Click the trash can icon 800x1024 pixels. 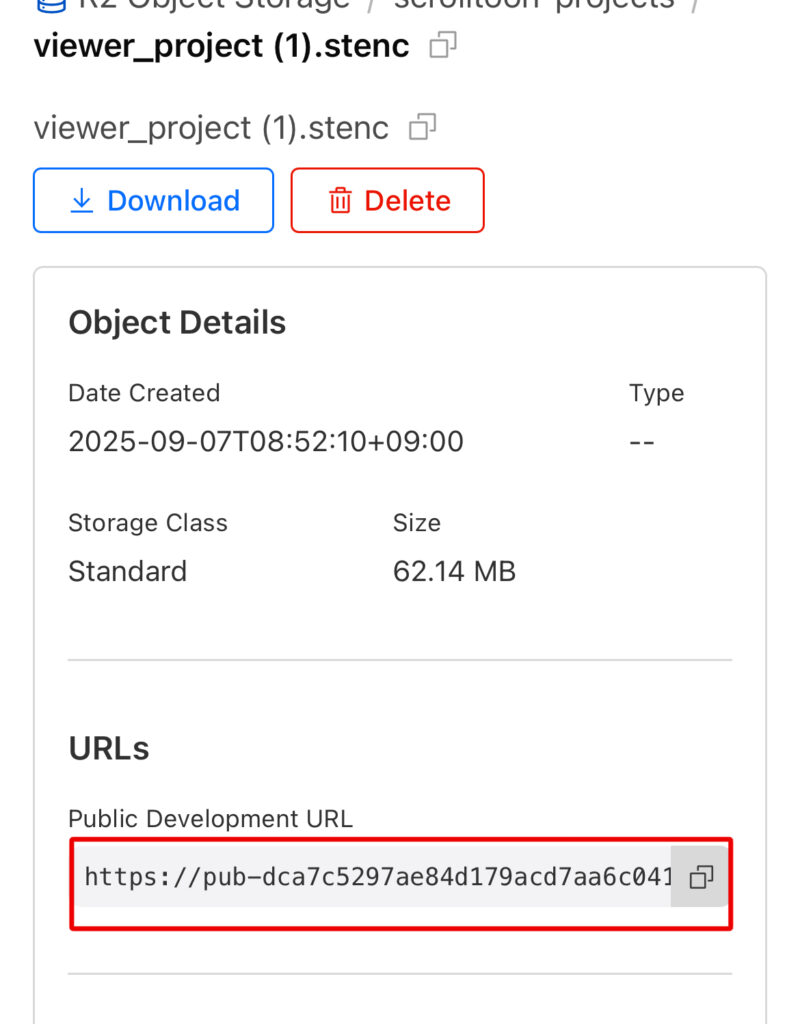(340, 201)
